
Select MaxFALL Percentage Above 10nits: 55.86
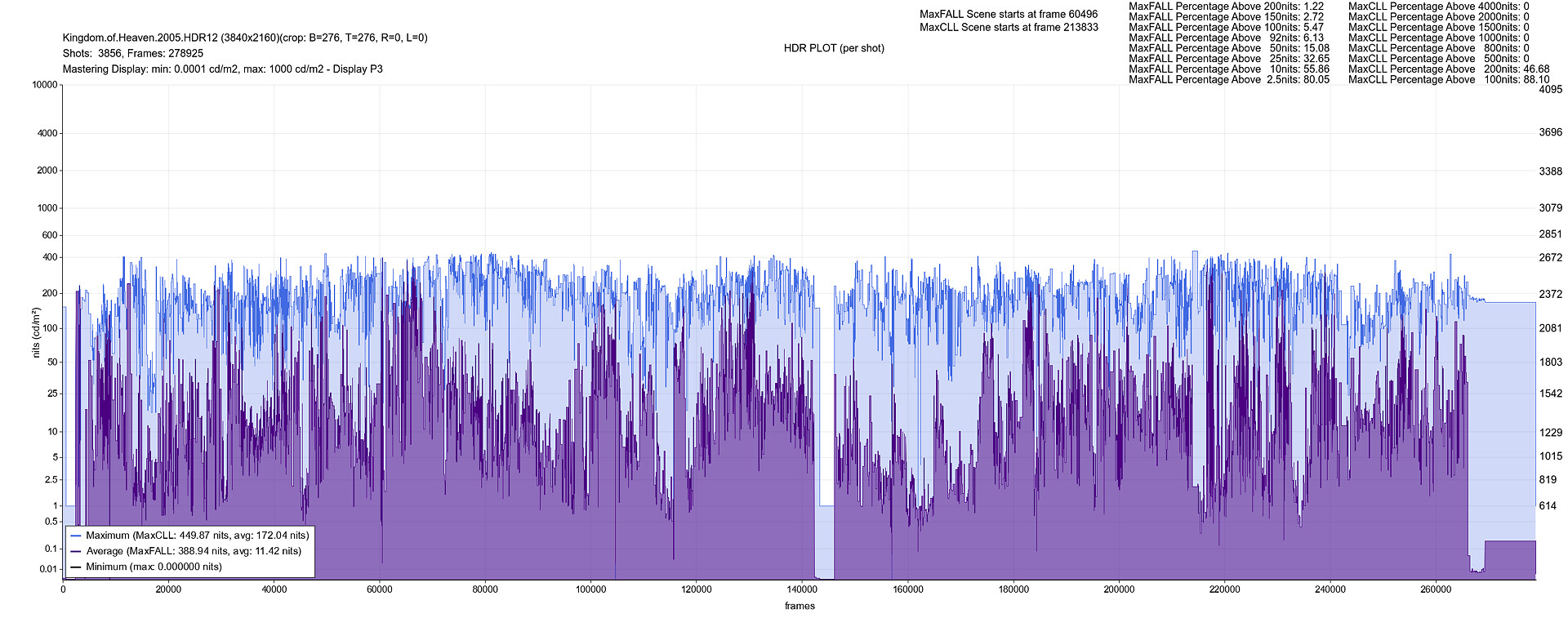click(1229, 69)
